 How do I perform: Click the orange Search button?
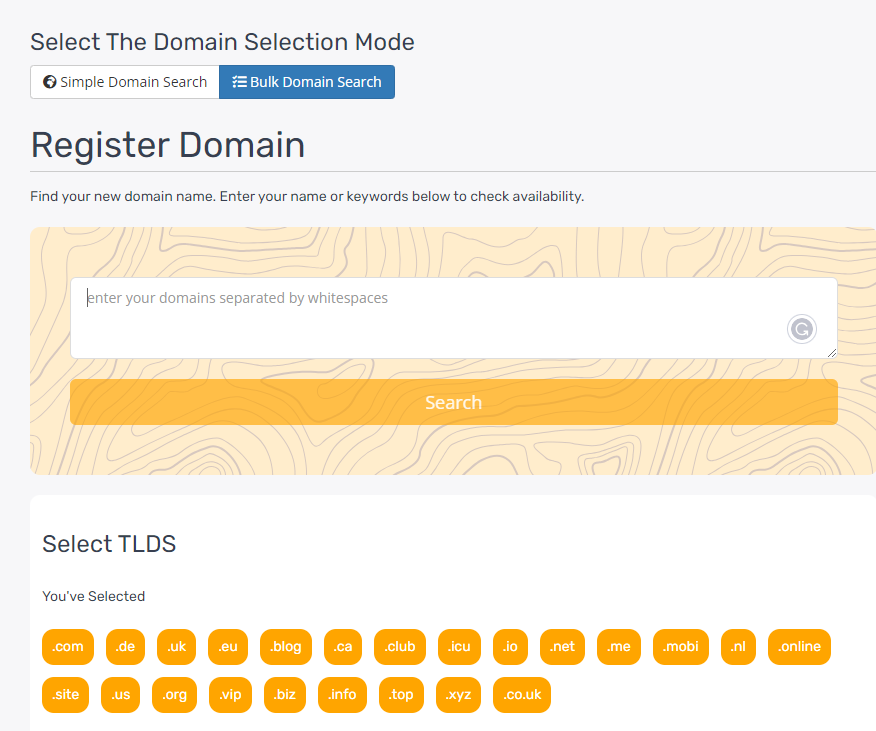[453, 402]
